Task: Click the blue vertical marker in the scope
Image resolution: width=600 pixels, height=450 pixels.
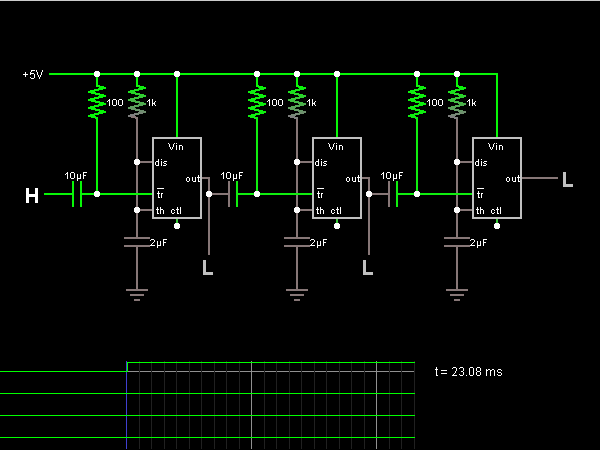Action: point(126,405)
